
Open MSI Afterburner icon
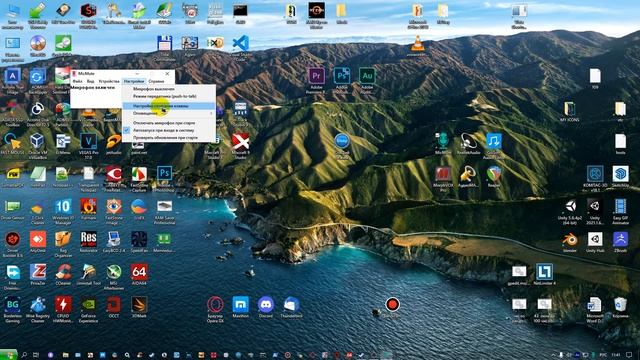pos(114,272)
